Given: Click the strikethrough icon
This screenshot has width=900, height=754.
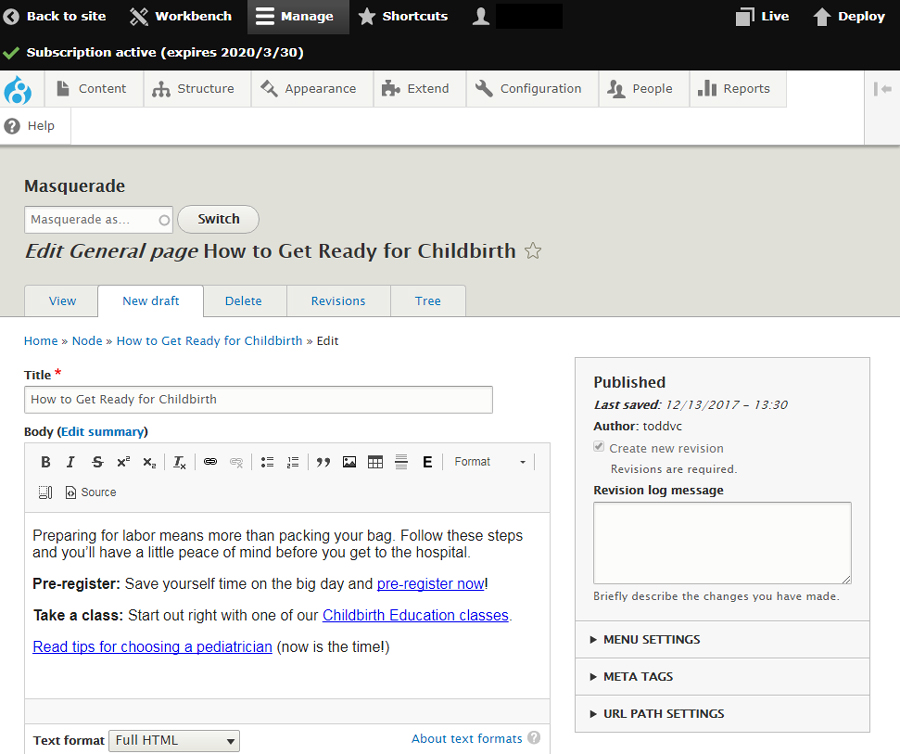Looking at the screenshot, I should tap(97, 462).
